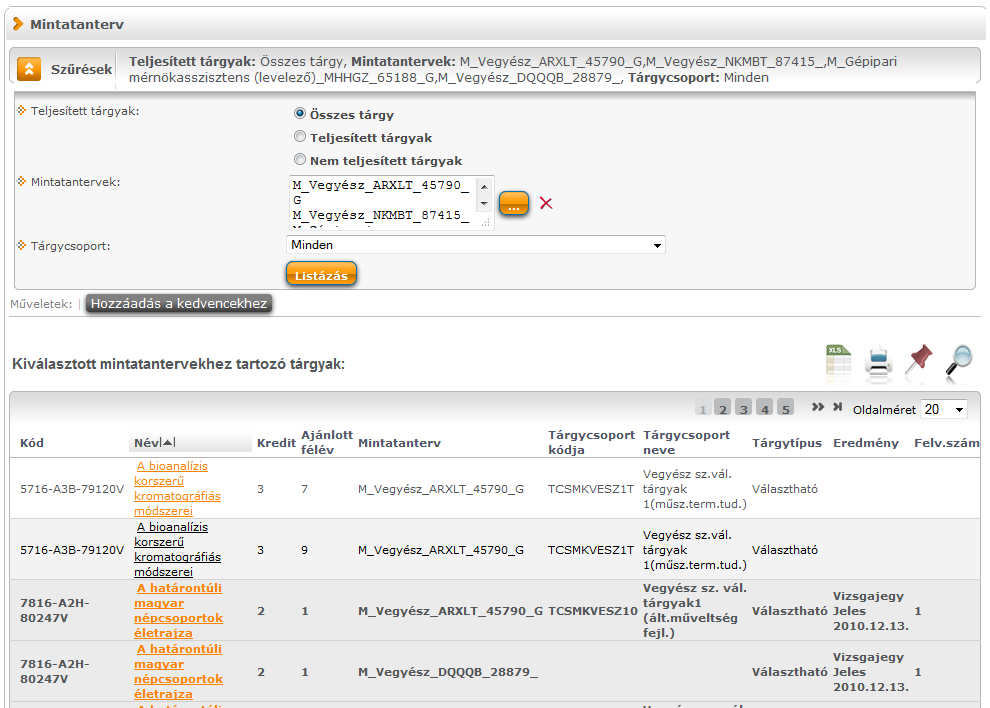Open A bioanalízis subject link, félév 9 row
Screen dimensions: 990x708
pyautogui.click(x=177, y=549)
